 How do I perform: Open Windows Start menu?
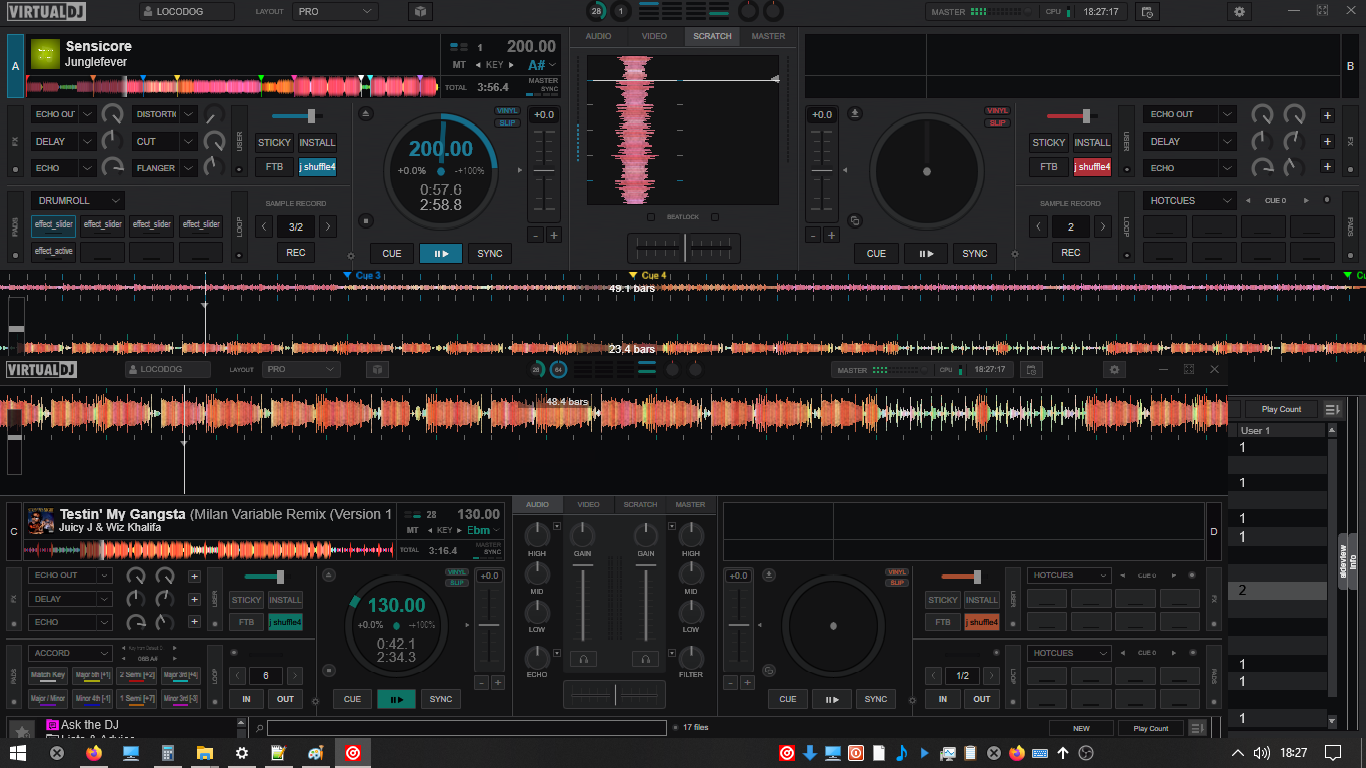tap(19, 753)
